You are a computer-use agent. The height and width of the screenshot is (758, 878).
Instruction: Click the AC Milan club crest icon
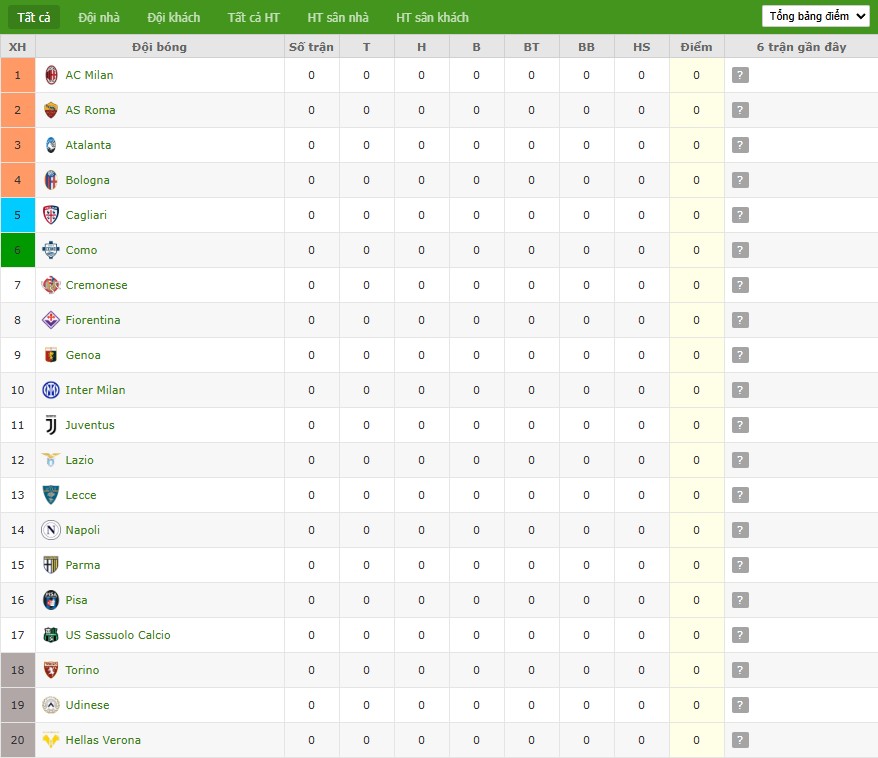coord(51,75)
